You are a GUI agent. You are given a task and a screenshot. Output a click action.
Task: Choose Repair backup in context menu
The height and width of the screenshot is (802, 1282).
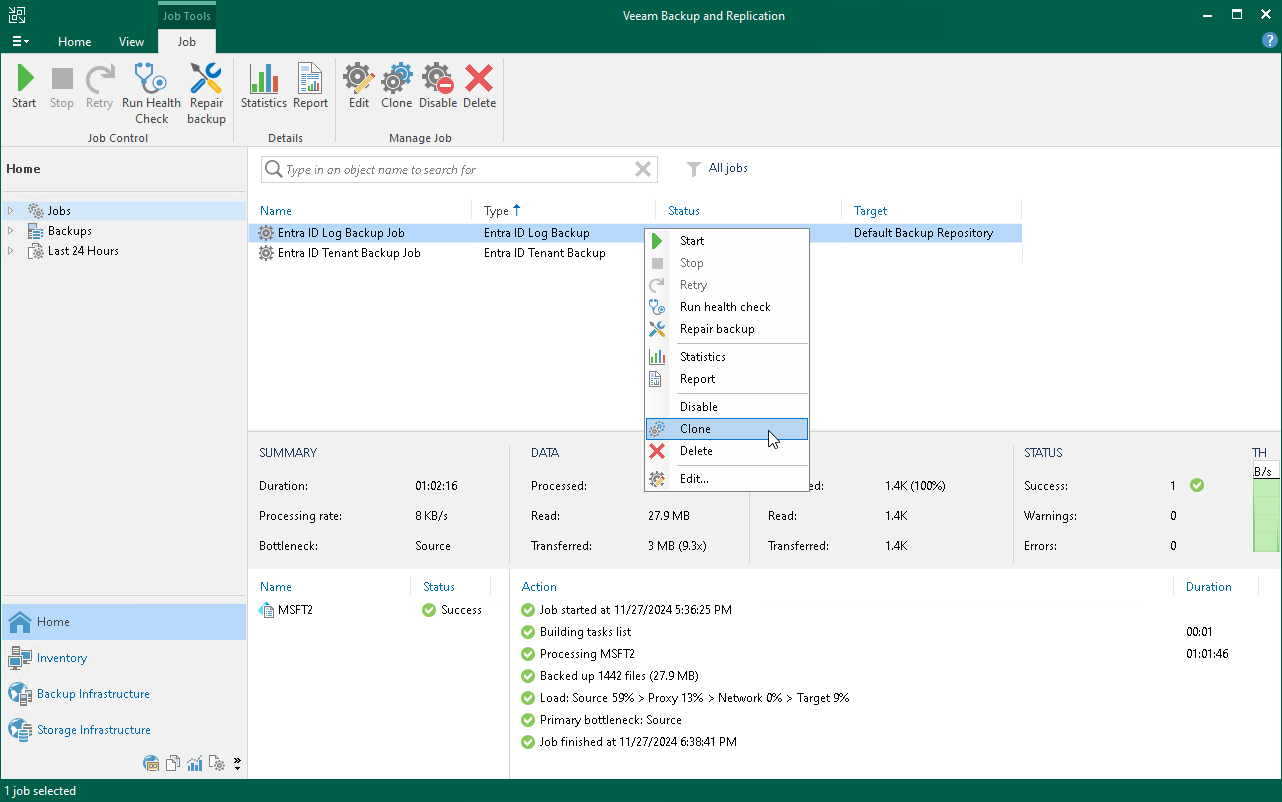[x=727, y=329]
